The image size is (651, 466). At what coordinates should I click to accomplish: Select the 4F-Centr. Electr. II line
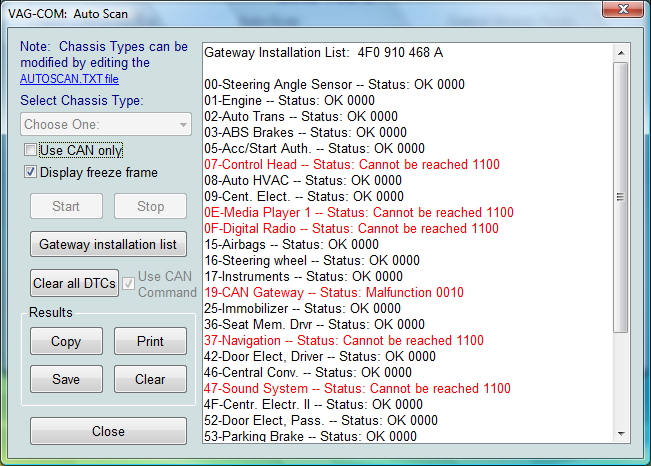coord(313,405)
